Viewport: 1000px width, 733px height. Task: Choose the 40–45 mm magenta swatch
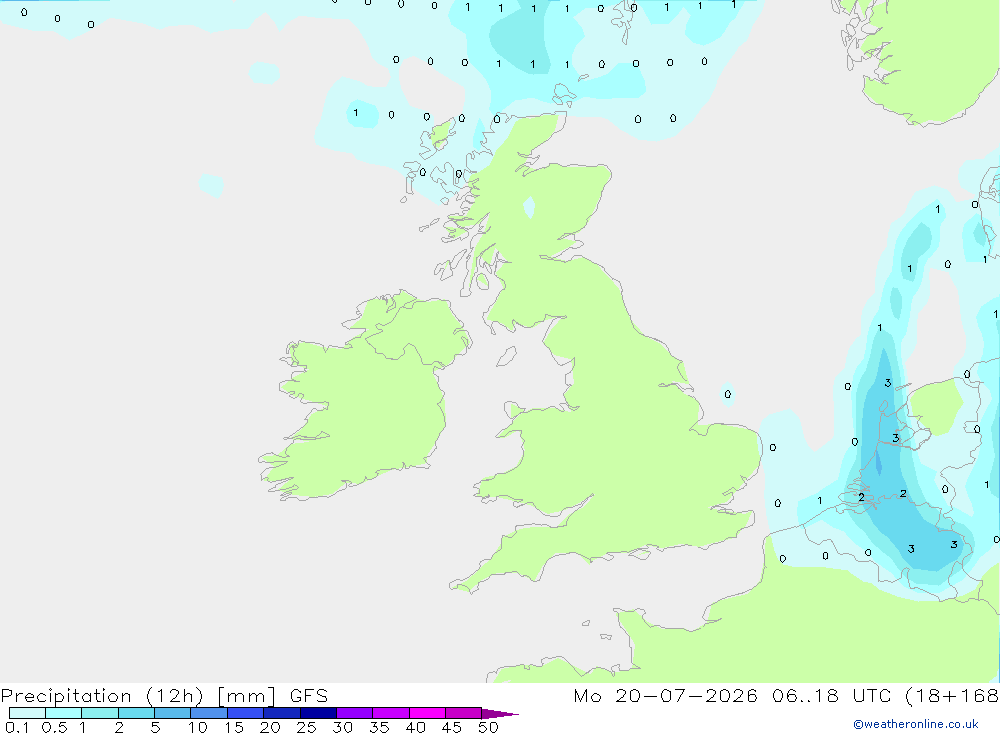[x=427, y=713]
